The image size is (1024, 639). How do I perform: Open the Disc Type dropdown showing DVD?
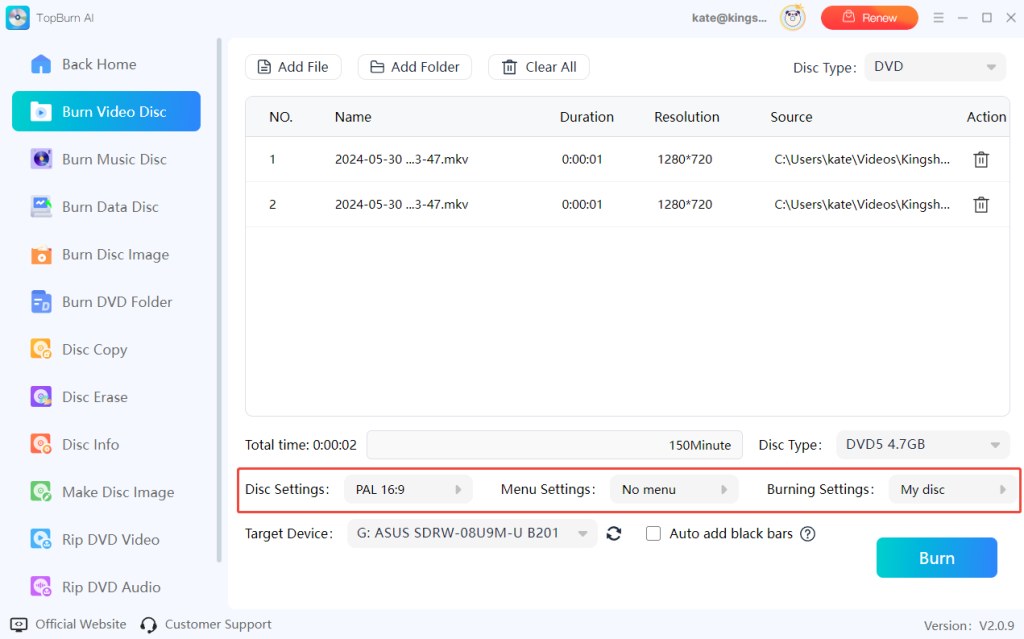coord(934,66)
